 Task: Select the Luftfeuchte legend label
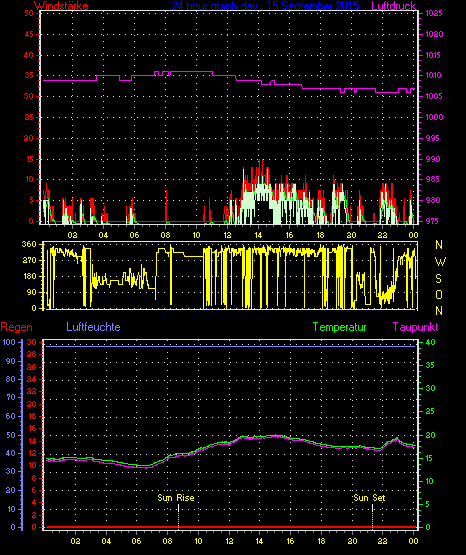[x=93, y=327]
